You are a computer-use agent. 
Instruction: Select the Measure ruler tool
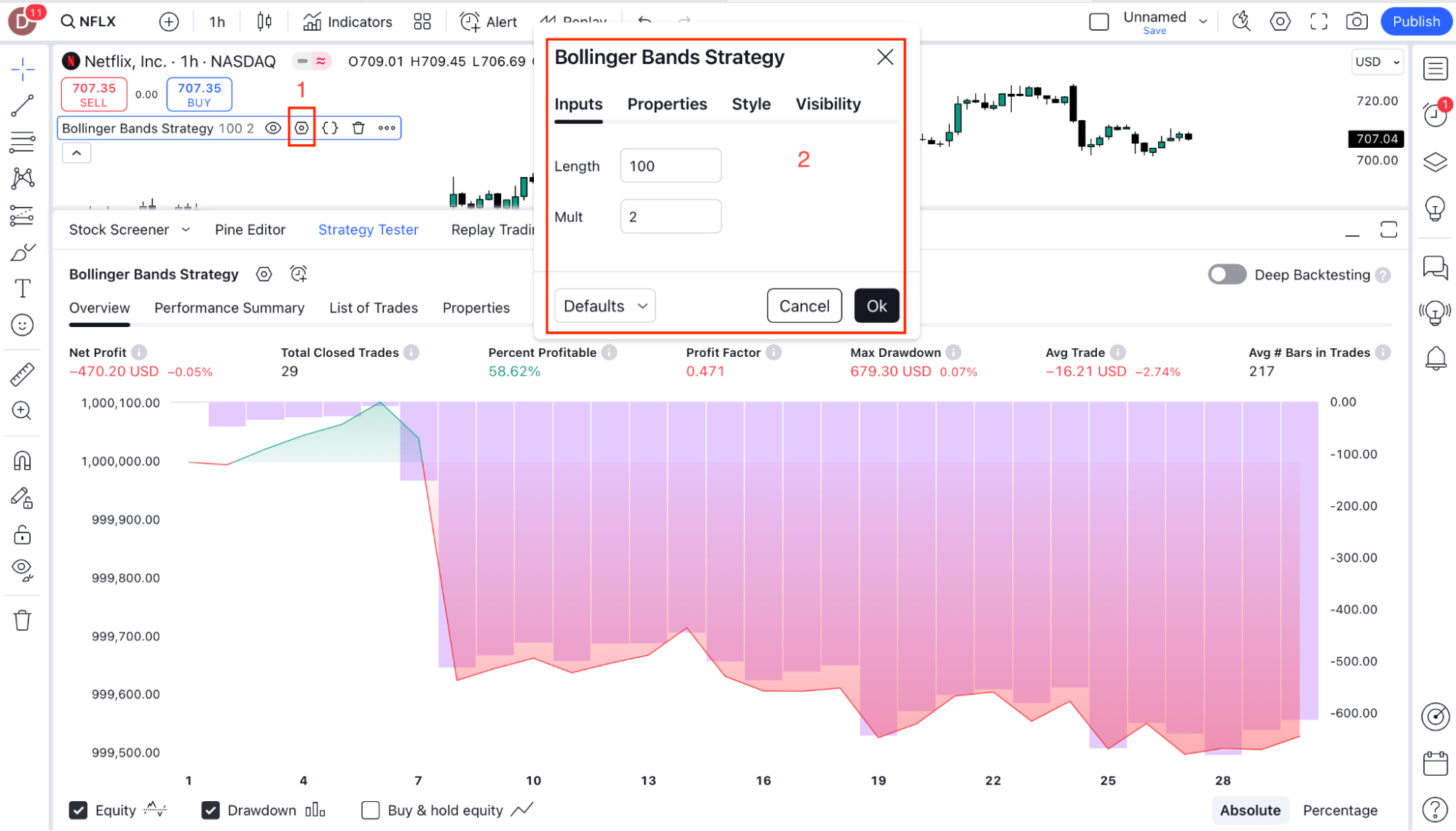pos(23,374)
